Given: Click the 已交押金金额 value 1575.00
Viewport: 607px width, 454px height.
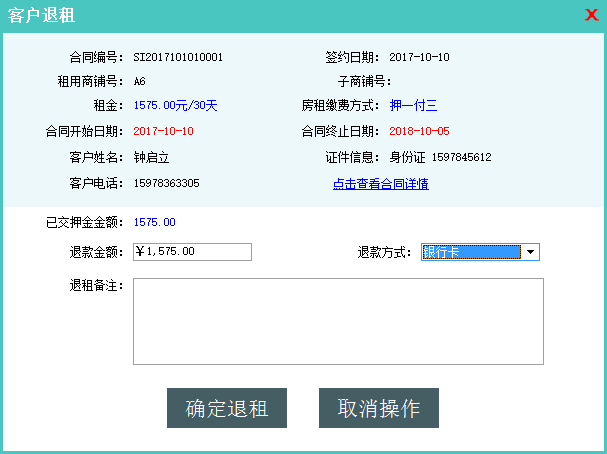Looking at the screenshot, I should [x=154, y=222].
